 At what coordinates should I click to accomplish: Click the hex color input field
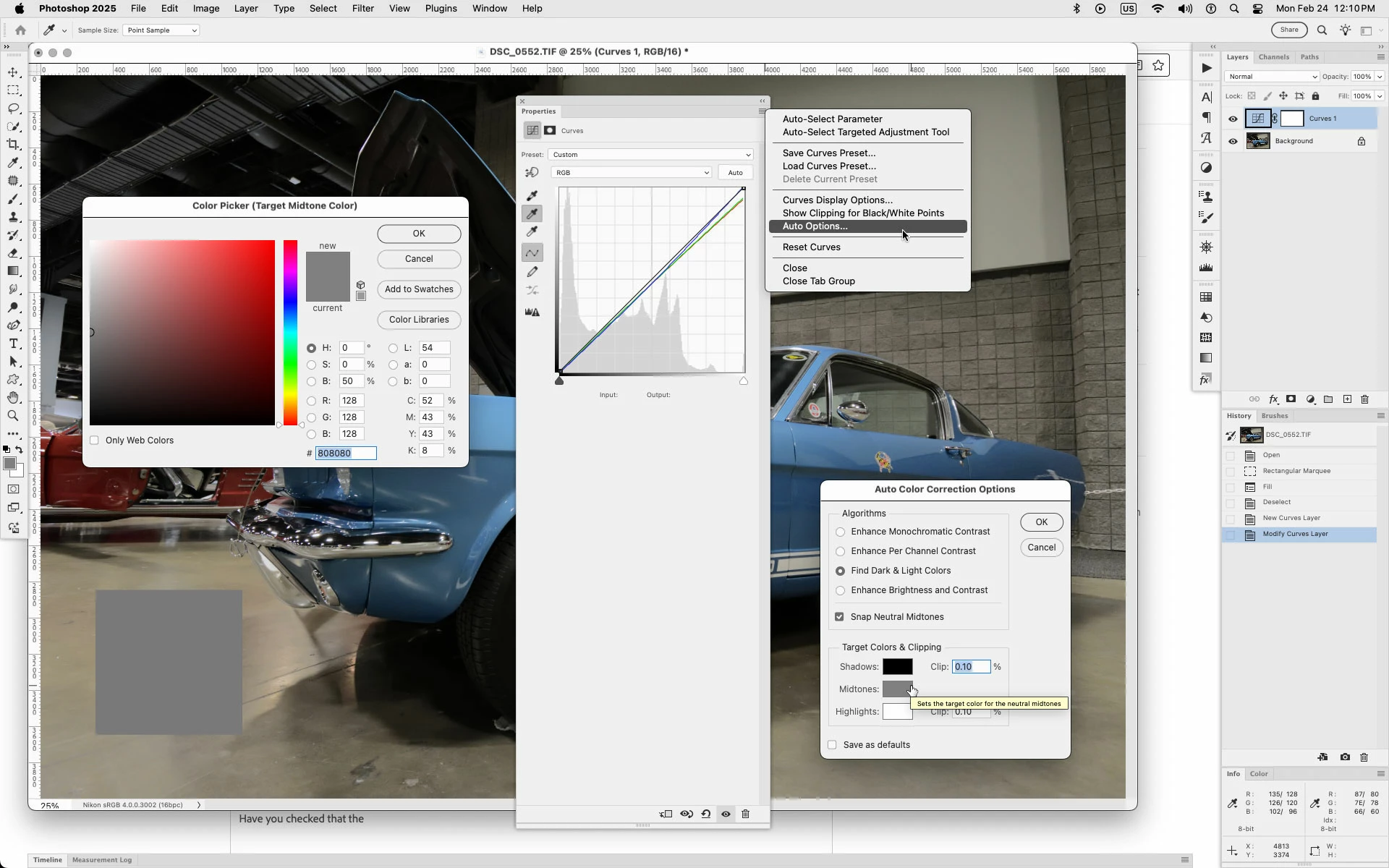(x=346, y=454)
